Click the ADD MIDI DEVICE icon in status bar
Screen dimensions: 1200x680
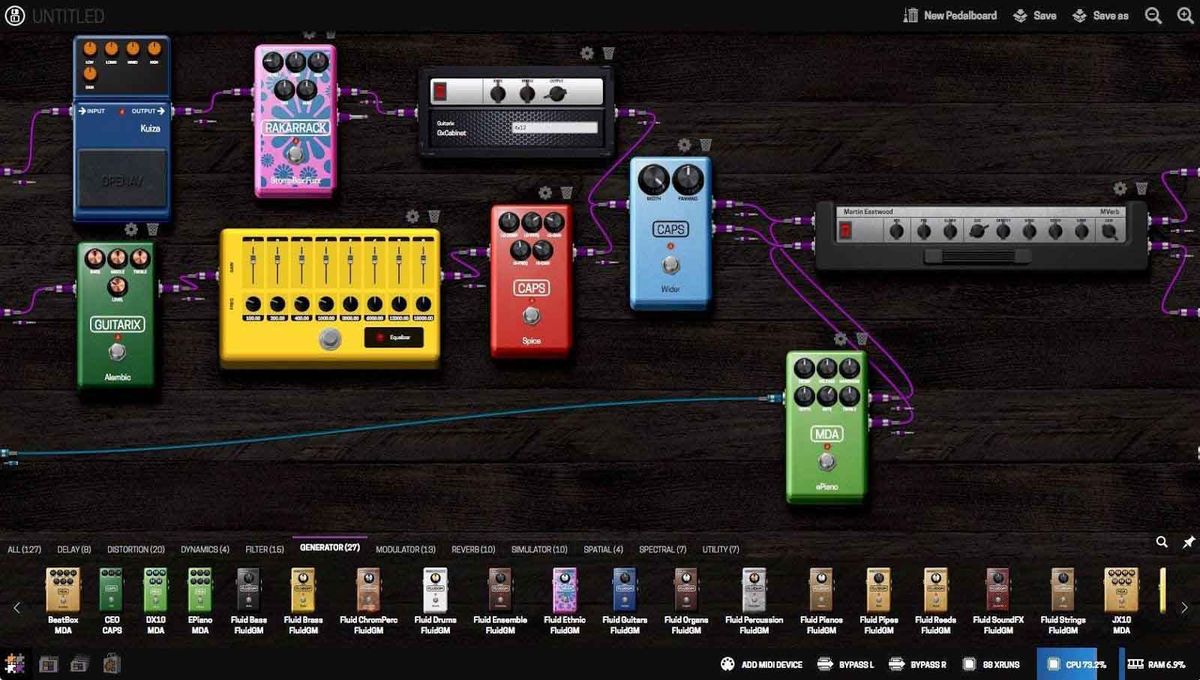(x=727, y=663)
